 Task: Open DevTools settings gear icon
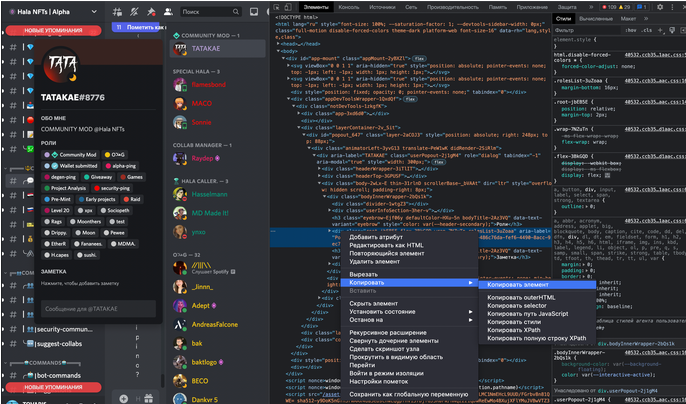[660, 7]
